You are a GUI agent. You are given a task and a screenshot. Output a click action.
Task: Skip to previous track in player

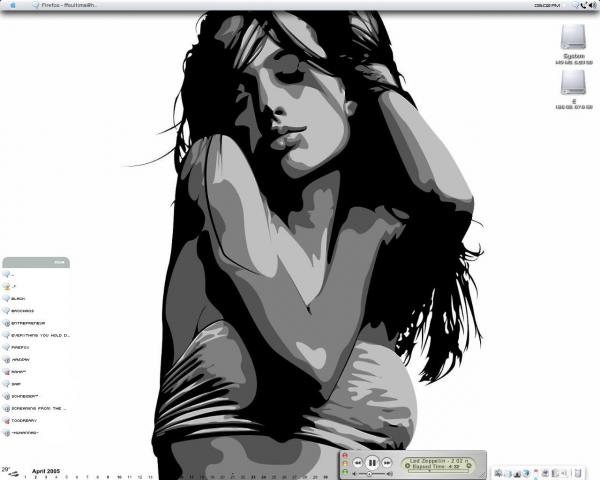coord(357,463)
